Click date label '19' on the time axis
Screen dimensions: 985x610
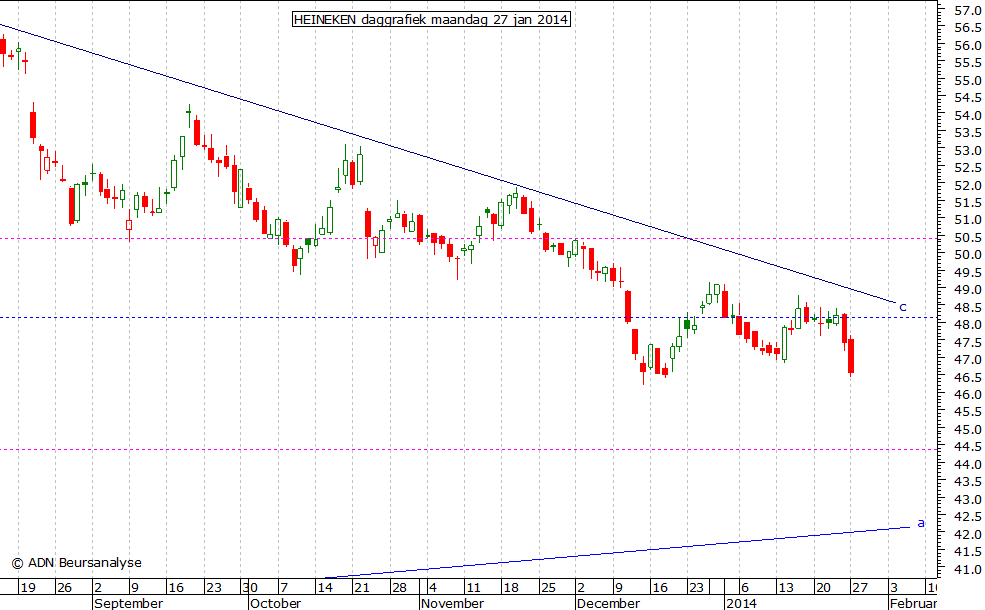point(28,588)
